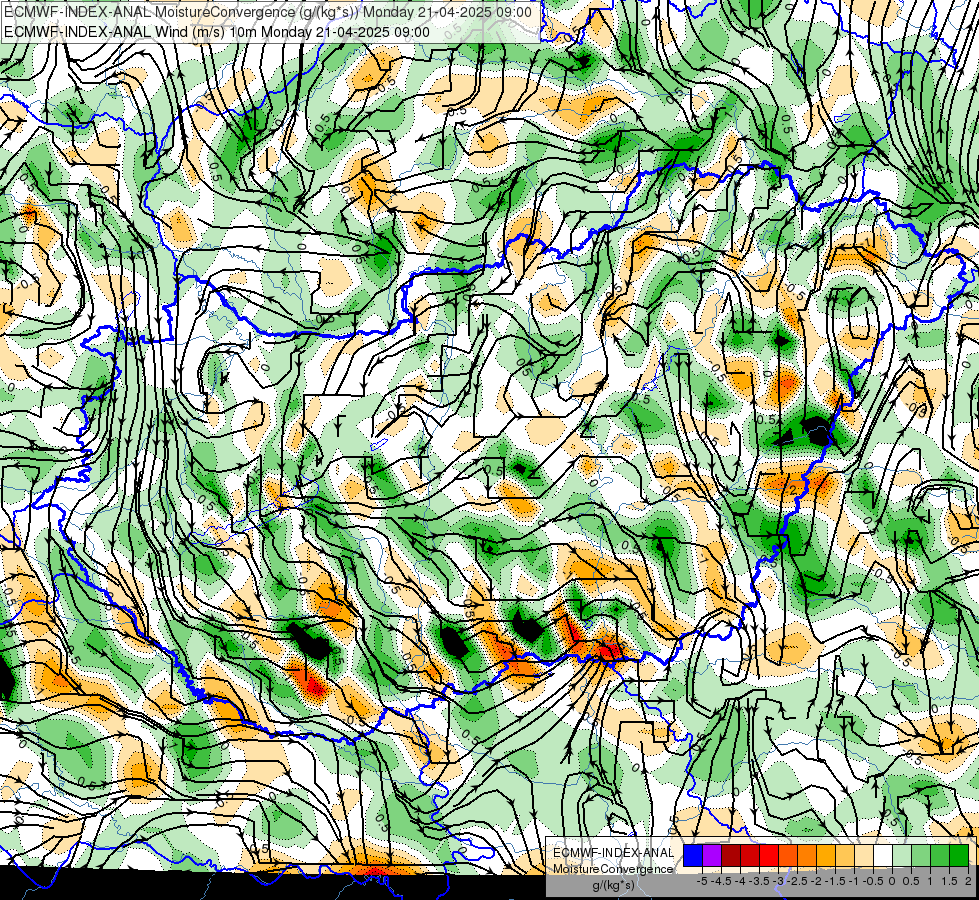Click the legend tick value 2
Viewport: 979px width, 900px height.
[968, 881]
